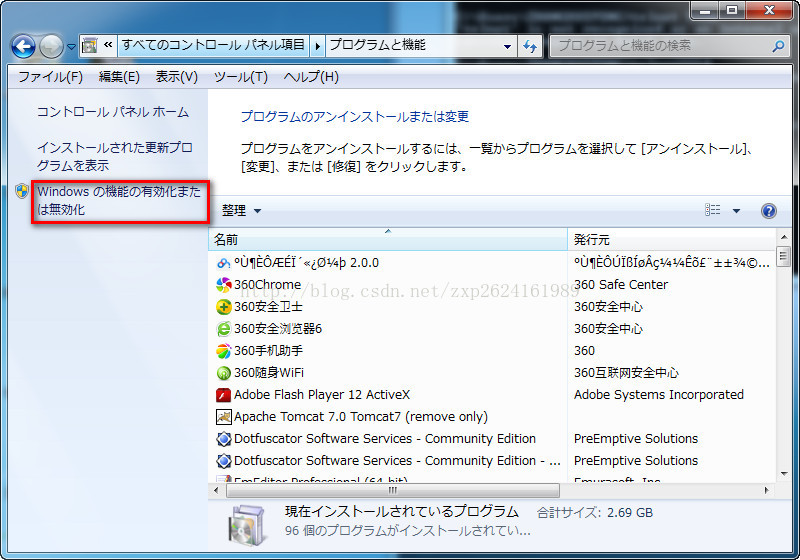Screen dimensions: 800x560
Task: Open the ファイル(F) menu
Action: [51, 77]
